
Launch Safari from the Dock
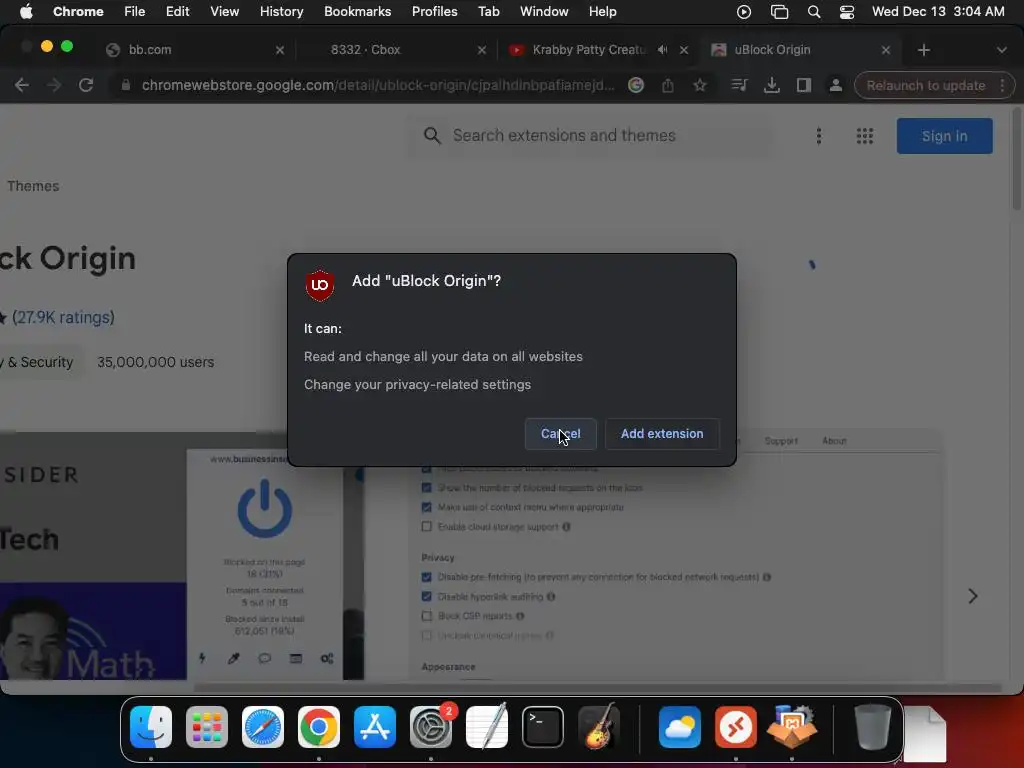263,727
